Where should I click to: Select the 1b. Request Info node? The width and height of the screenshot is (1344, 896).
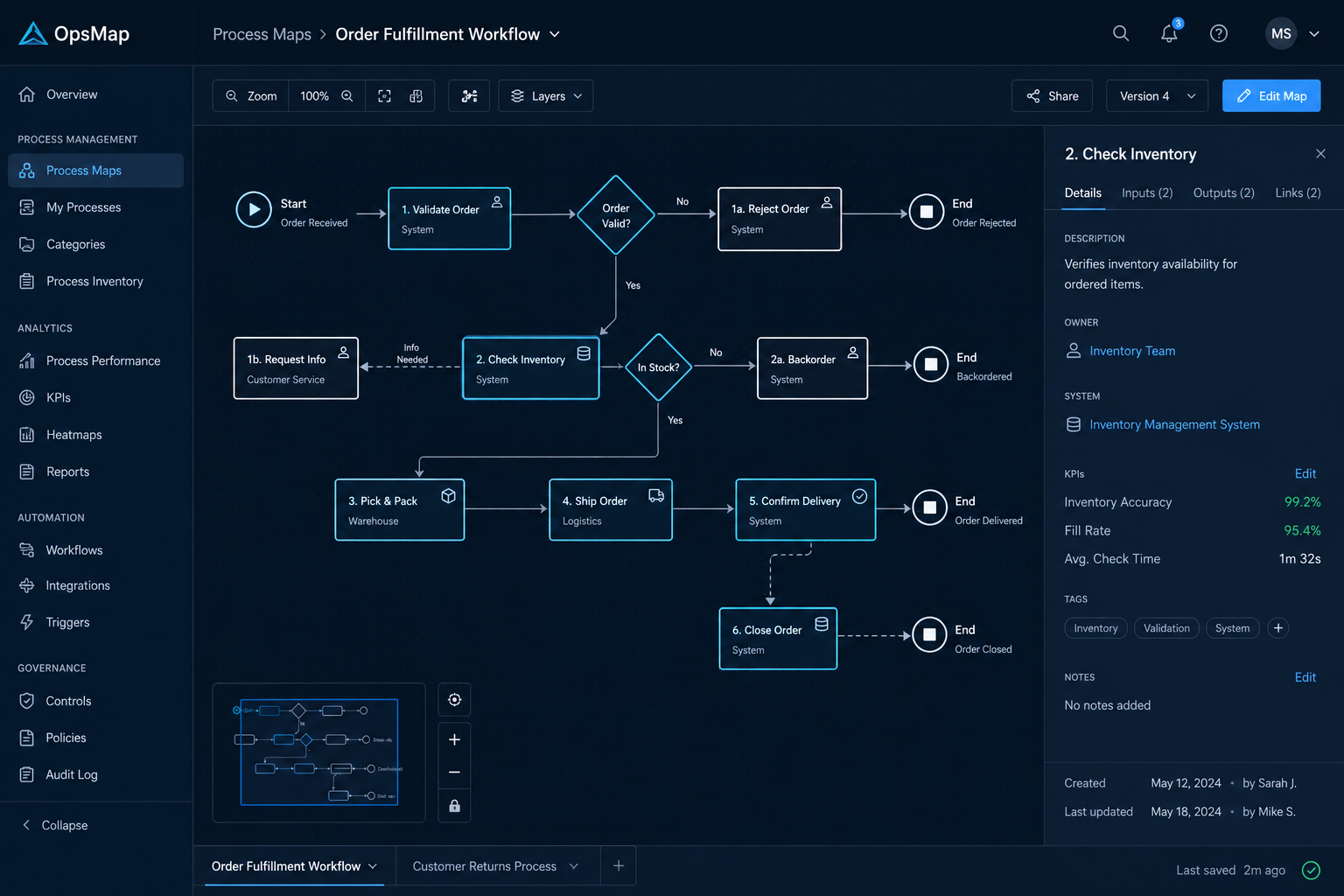pos(296,368)
